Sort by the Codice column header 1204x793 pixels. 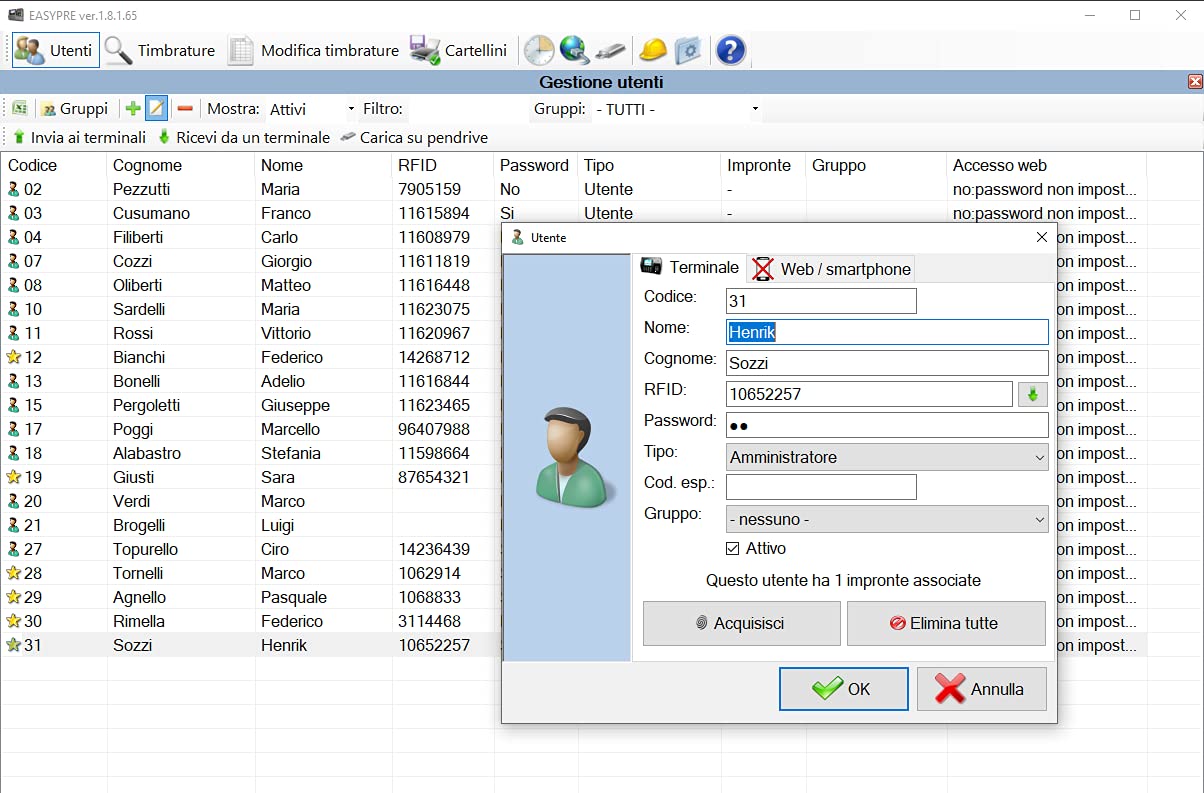point(54,165)
